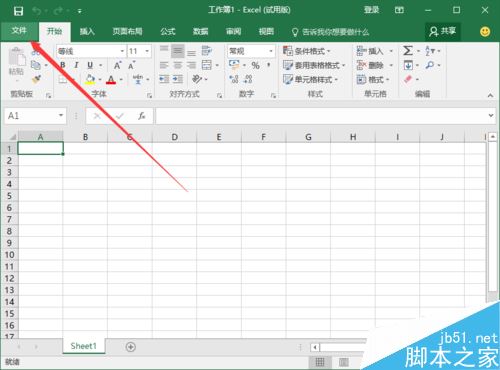Image resolution: width=500 pixels, height=370 pixels.
Task: Click Increase Indent icon
Action: pos(178,79)
